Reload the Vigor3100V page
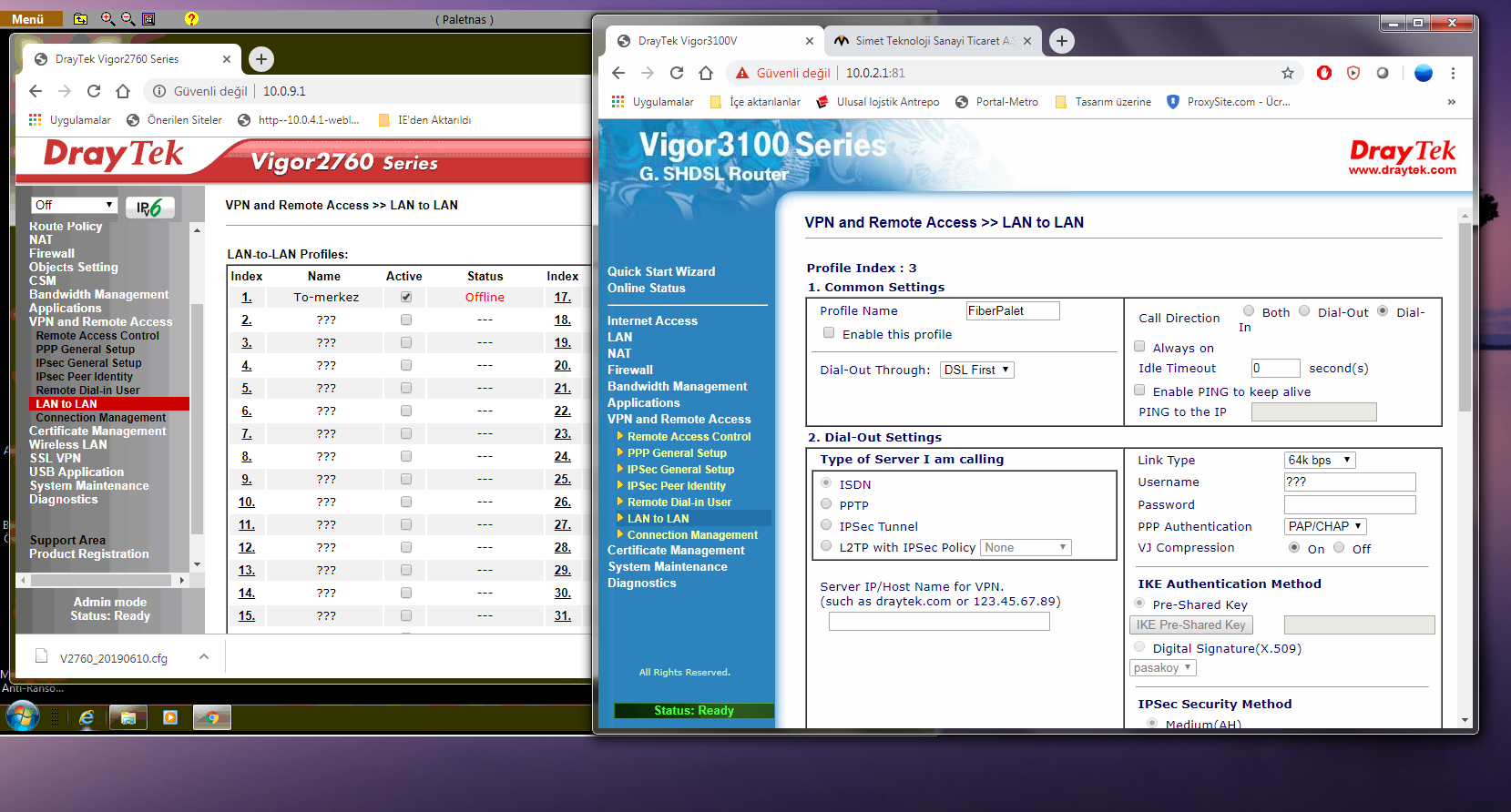 click(x=677, y=73)
